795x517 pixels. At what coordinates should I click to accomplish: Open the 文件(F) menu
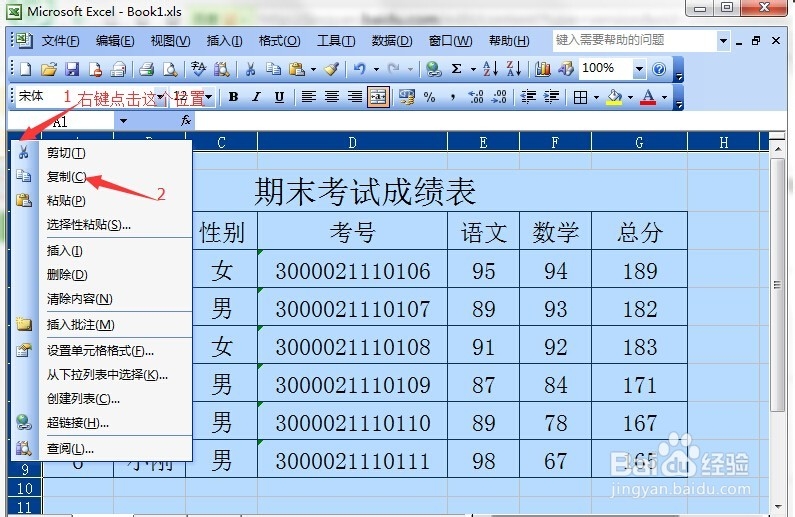[60, 41]
